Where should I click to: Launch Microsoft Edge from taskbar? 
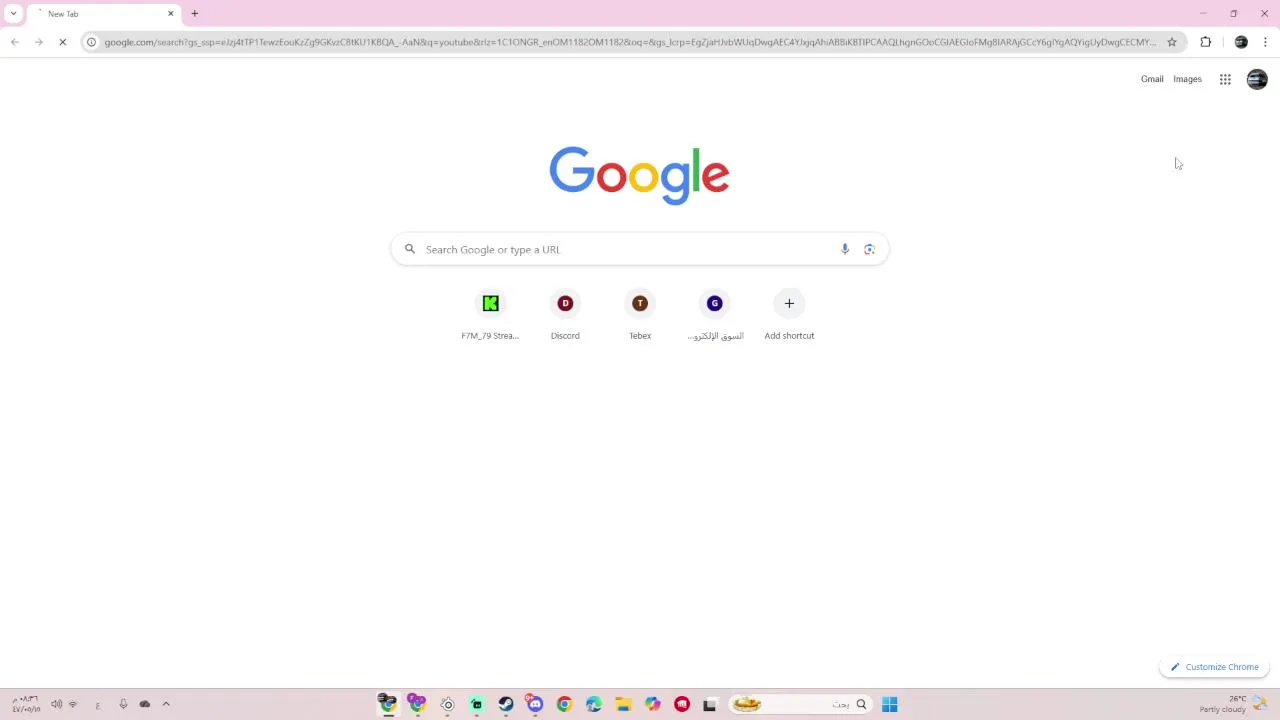tap(594, 704)
